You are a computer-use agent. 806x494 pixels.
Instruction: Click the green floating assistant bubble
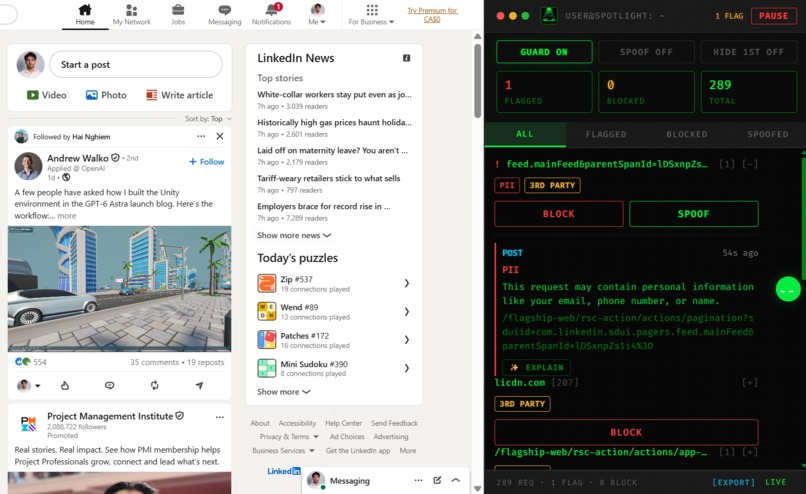(x=788, y=289)
